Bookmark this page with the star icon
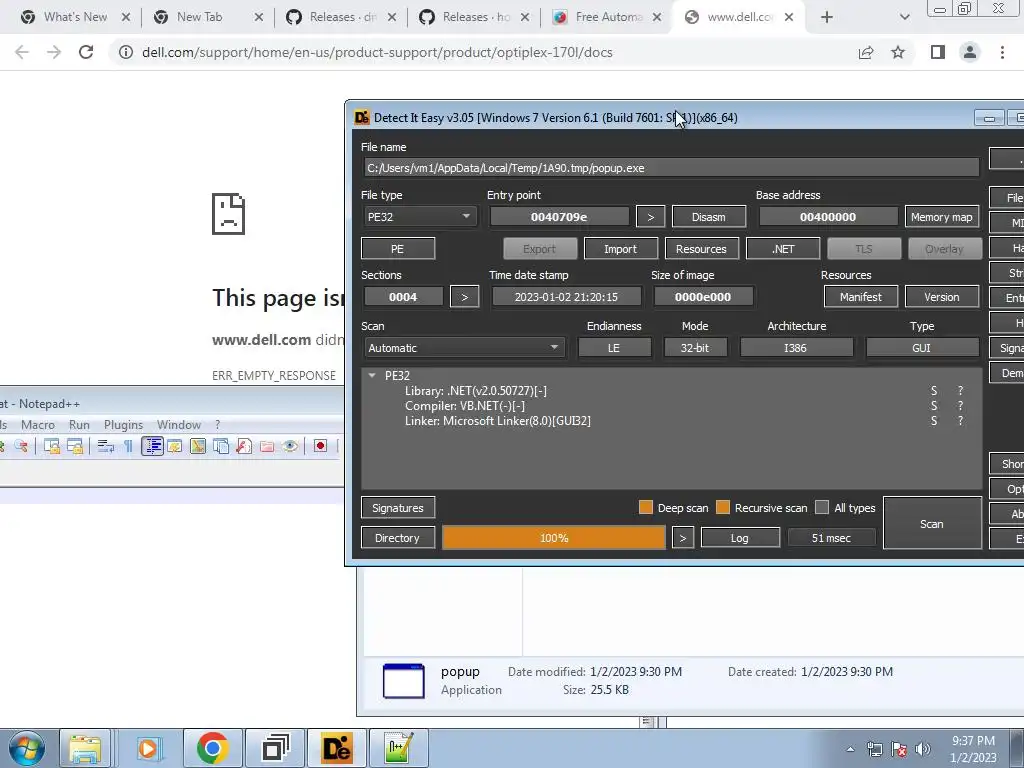 coord(898,52)
